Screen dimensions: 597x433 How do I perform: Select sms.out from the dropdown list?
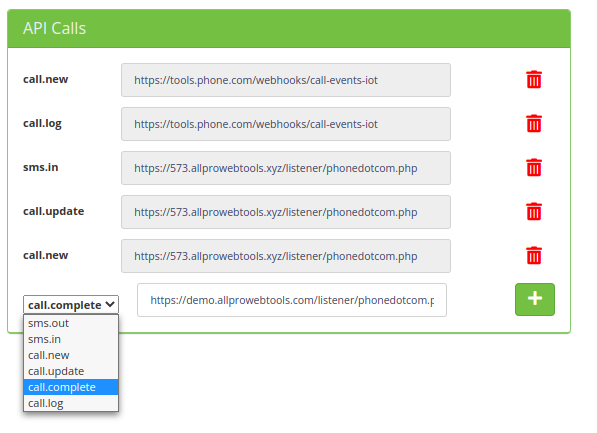click(71, 323)
